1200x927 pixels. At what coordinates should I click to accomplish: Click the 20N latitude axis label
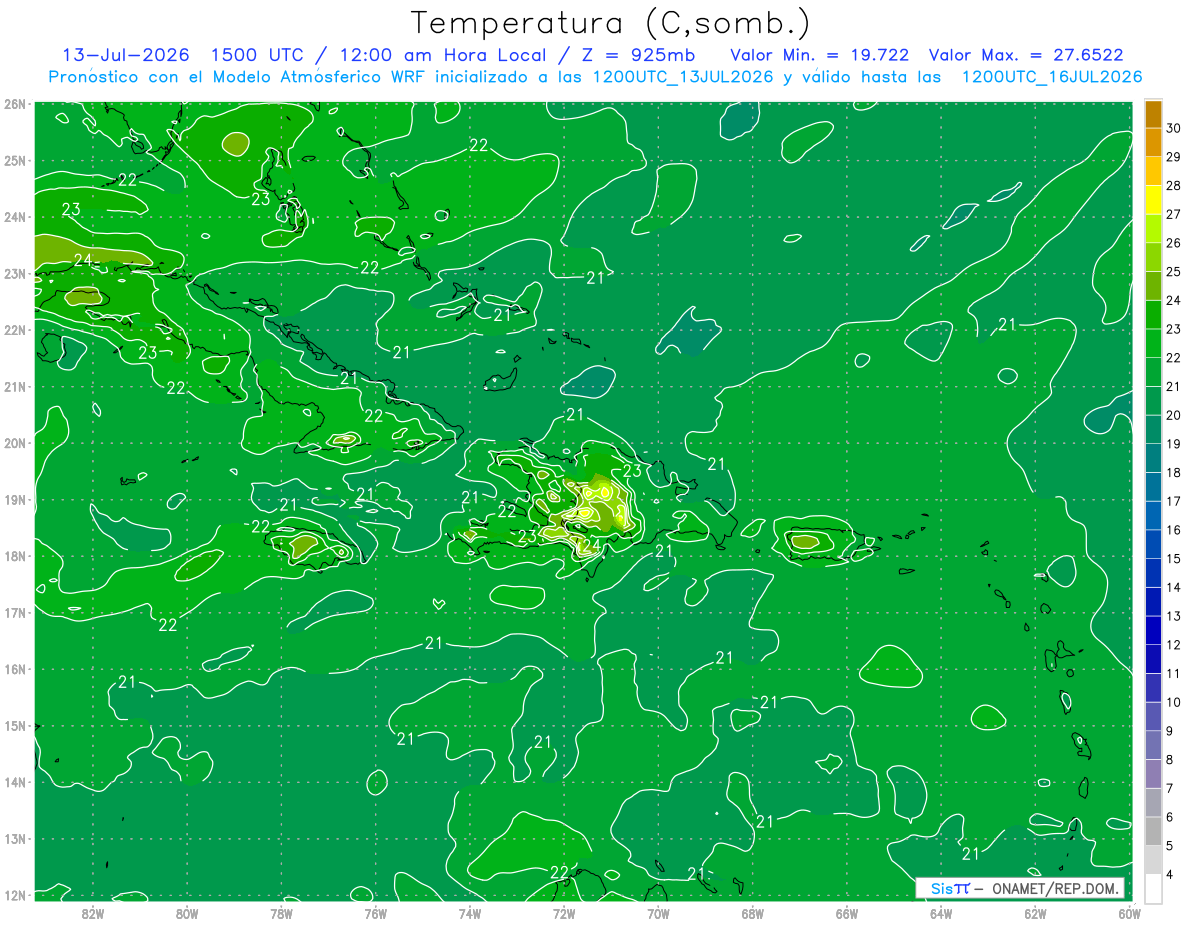(14, 443)
